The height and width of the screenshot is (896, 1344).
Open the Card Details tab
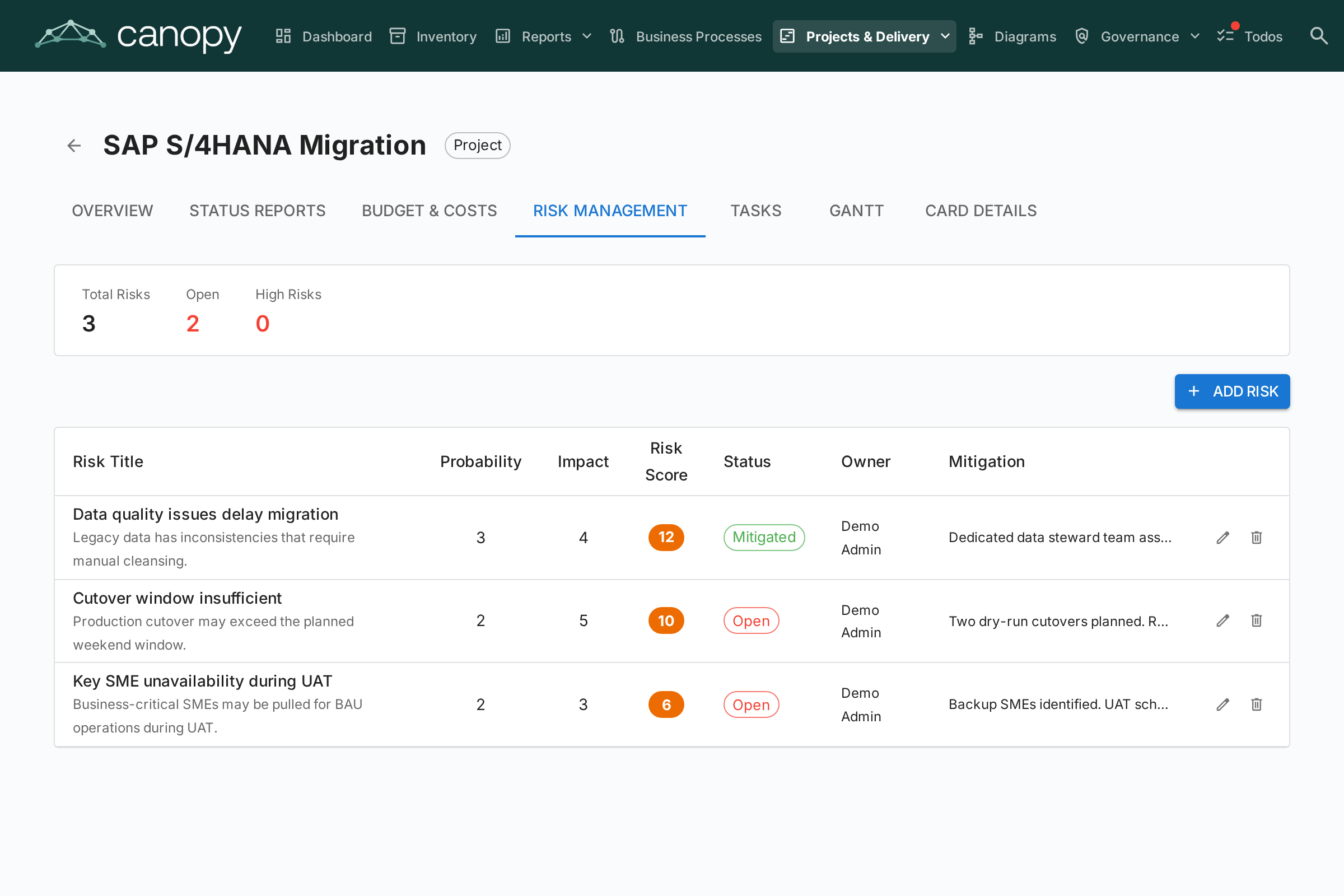[x=981, y=211]
